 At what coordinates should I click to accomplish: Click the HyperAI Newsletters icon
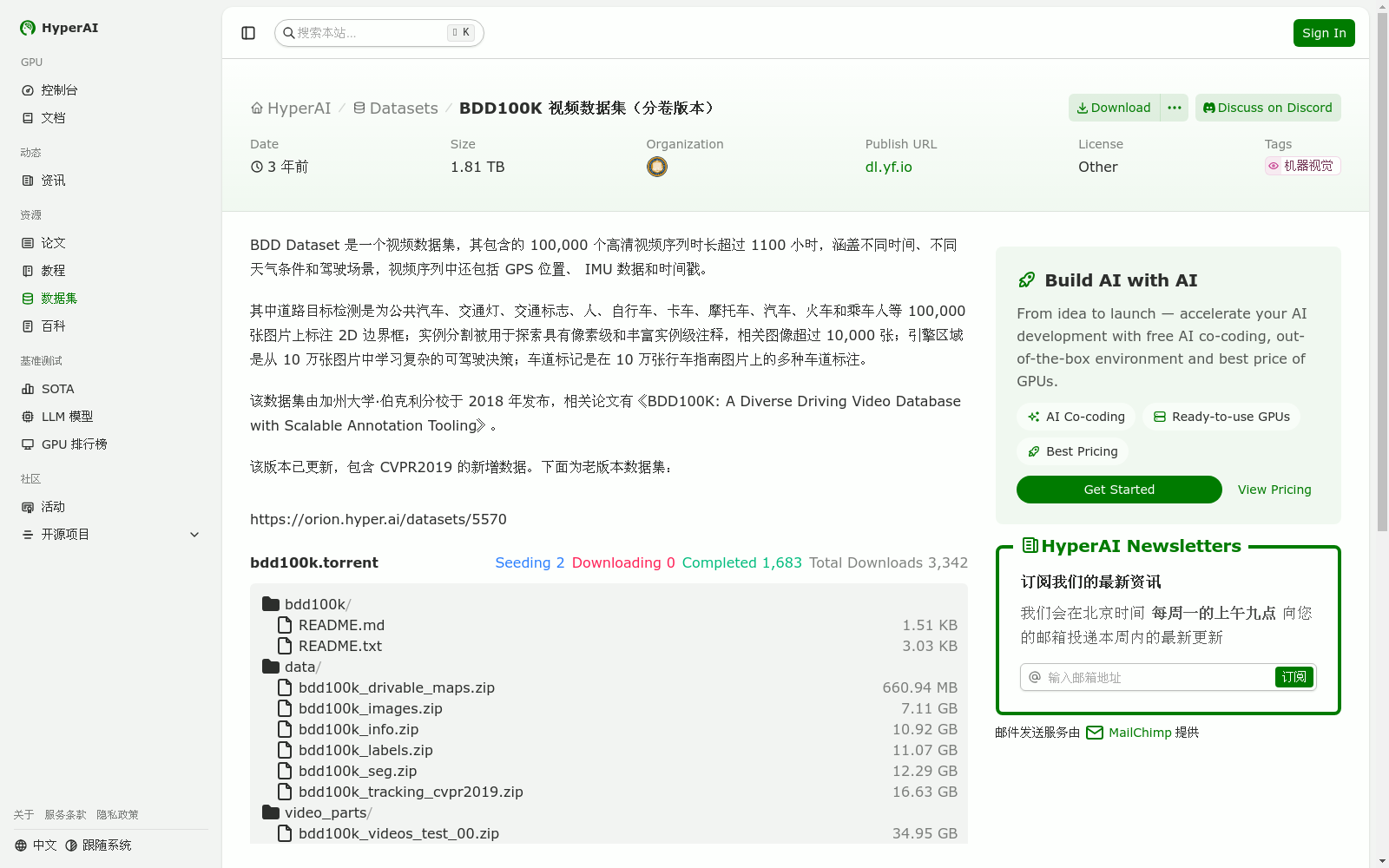point(1030,546)
